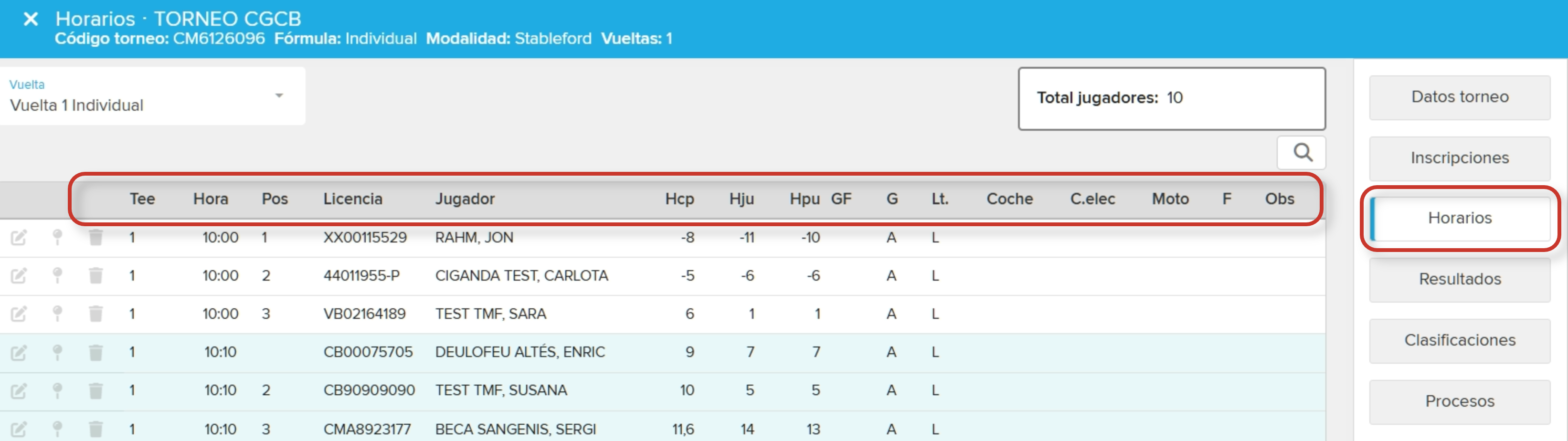Screen dimensions: 1568x441
Task: Switch to the Datos torneo tab
Action: tap(1460, 97)
